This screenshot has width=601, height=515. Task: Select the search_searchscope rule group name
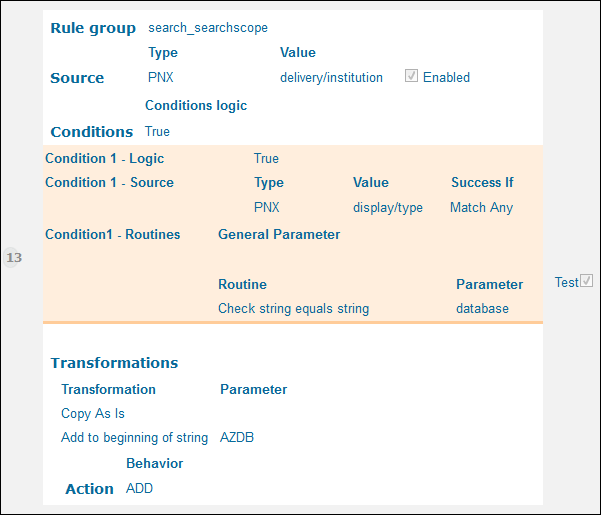(x=207, y=28)
